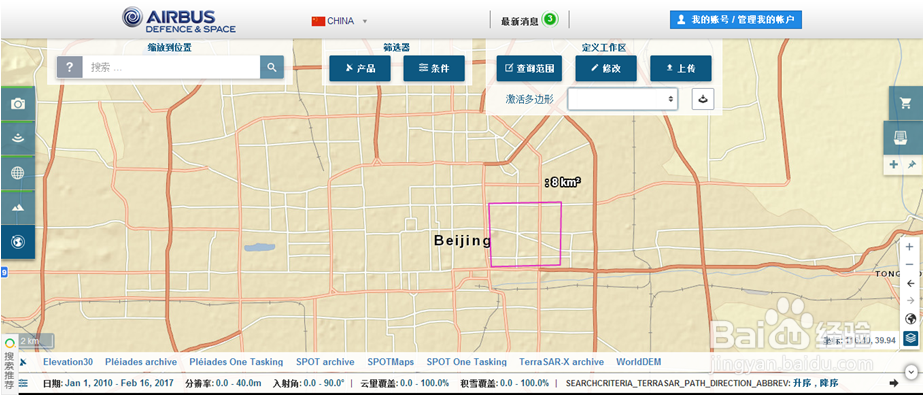Click the green 3 notification badge

point(549,19)
